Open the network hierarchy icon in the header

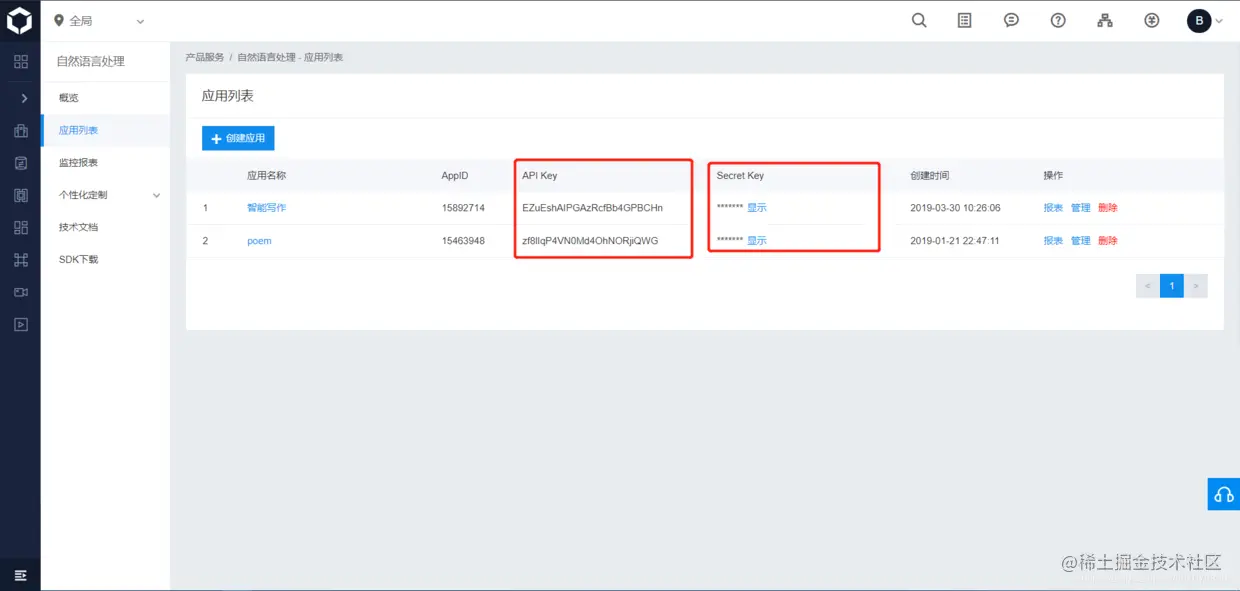1105,20
